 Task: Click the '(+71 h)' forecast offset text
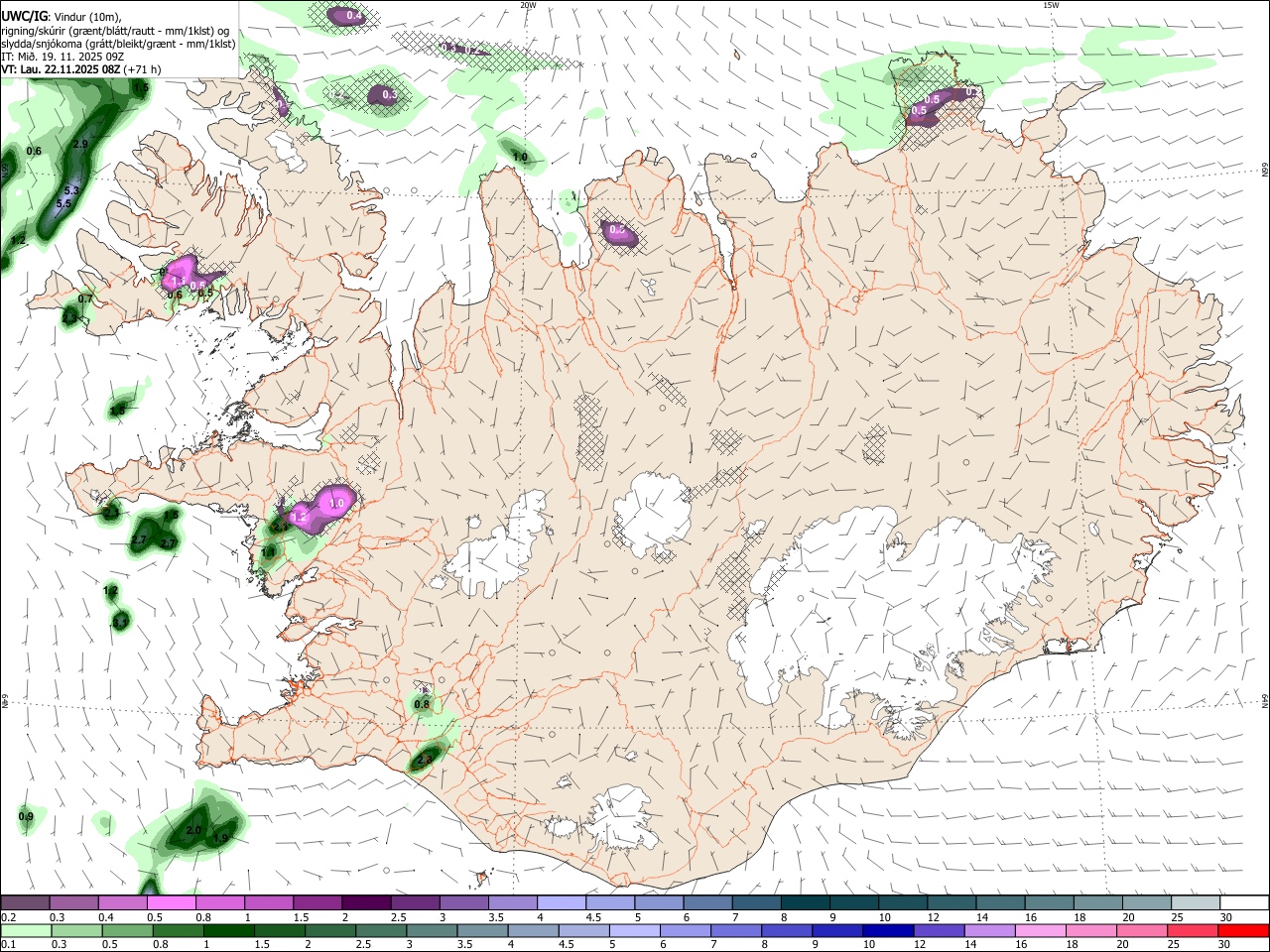(x=143, y=69)
